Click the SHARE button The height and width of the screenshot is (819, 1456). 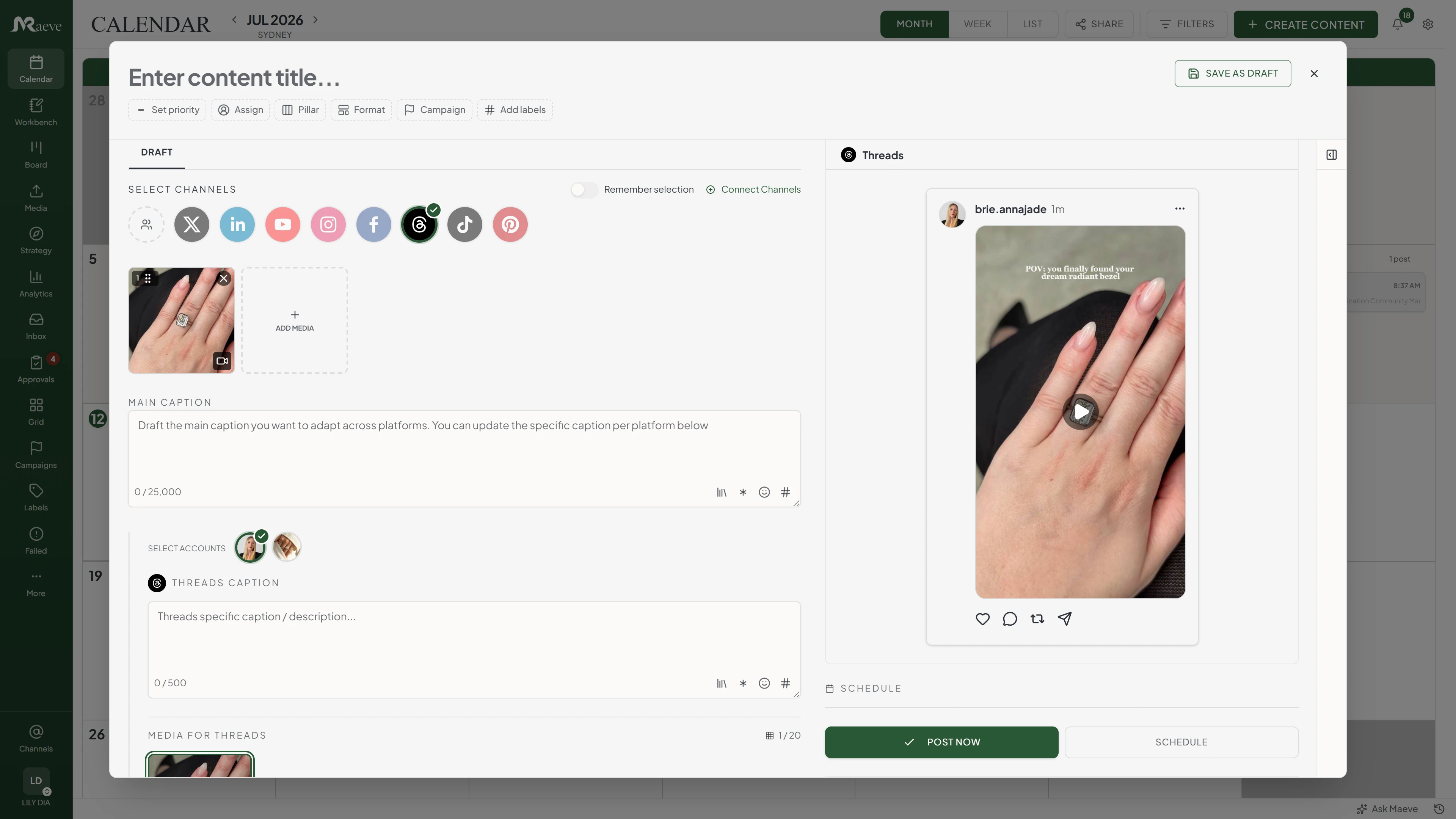click(x=1099, y=24)
